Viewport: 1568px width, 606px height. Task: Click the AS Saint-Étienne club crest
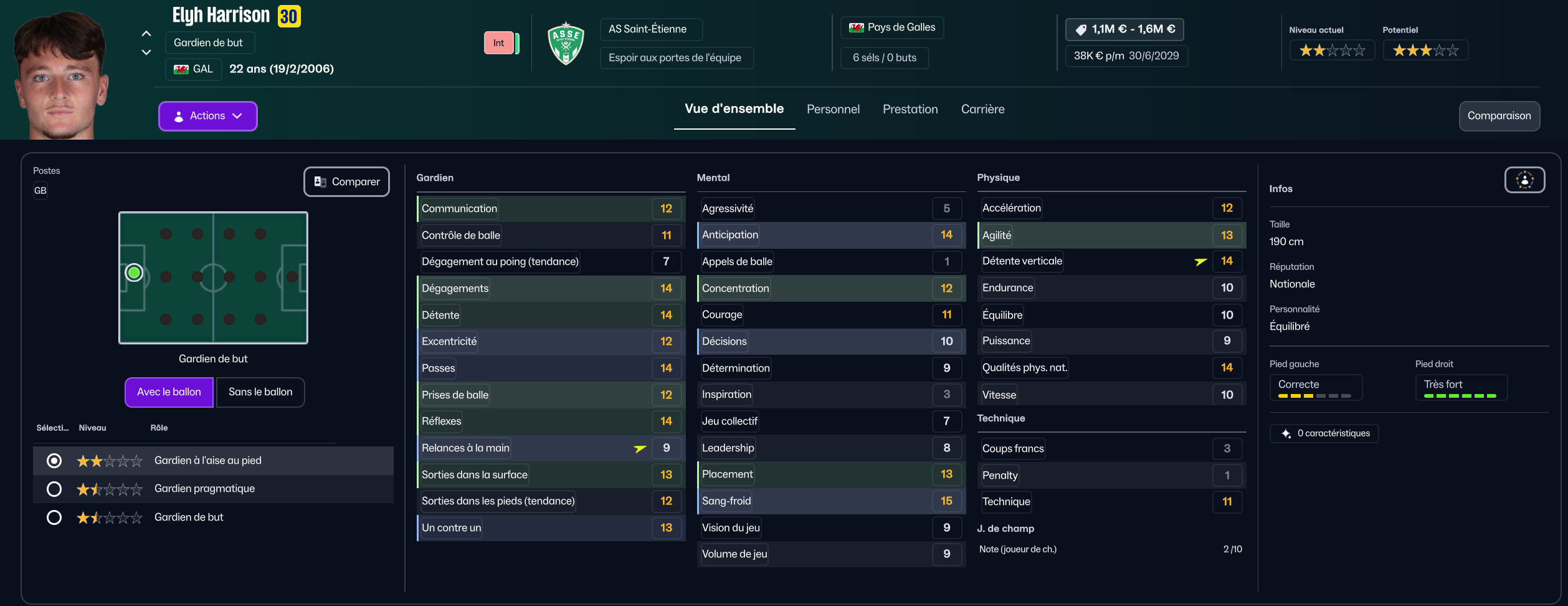coord(566,44)
